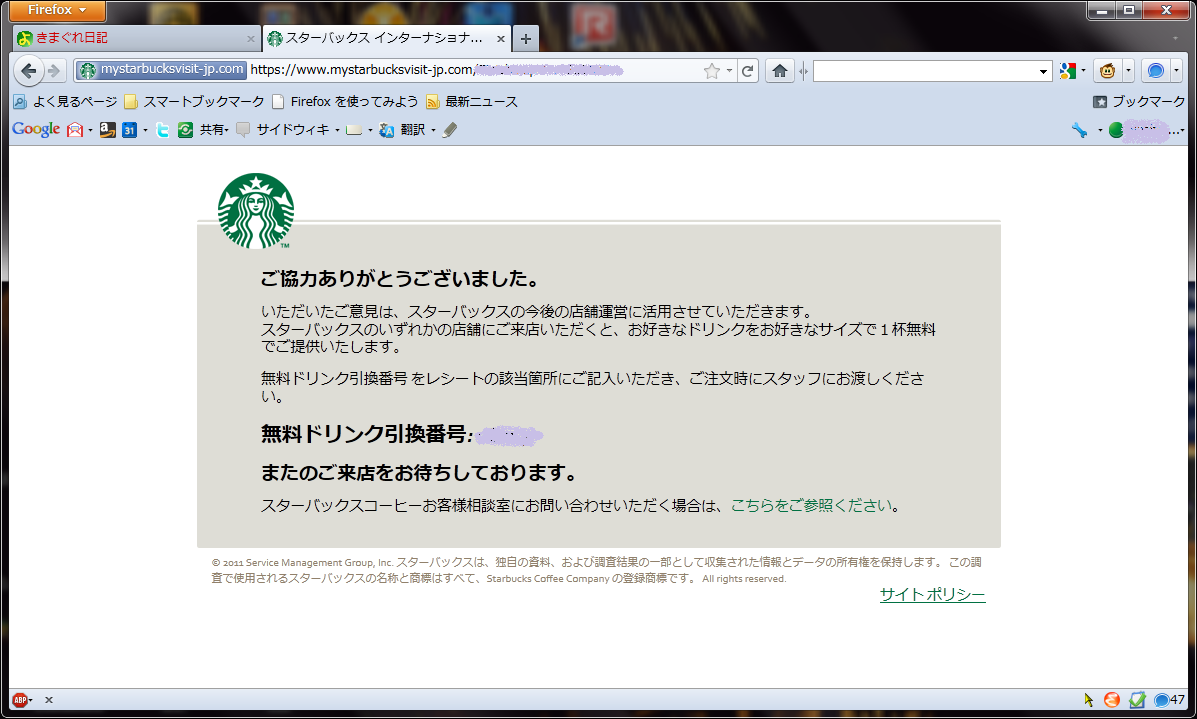Click the Google logo on toolbar
Screen dimensions: 1197x719
[36, 130]
